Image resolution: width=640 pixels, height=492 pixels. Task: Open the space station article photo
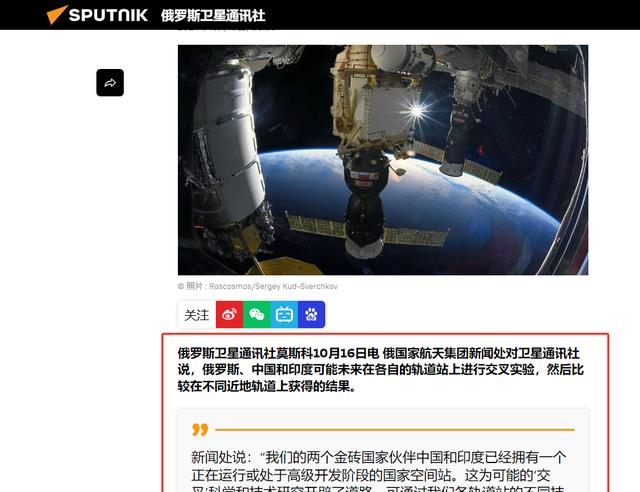[383, 160]
